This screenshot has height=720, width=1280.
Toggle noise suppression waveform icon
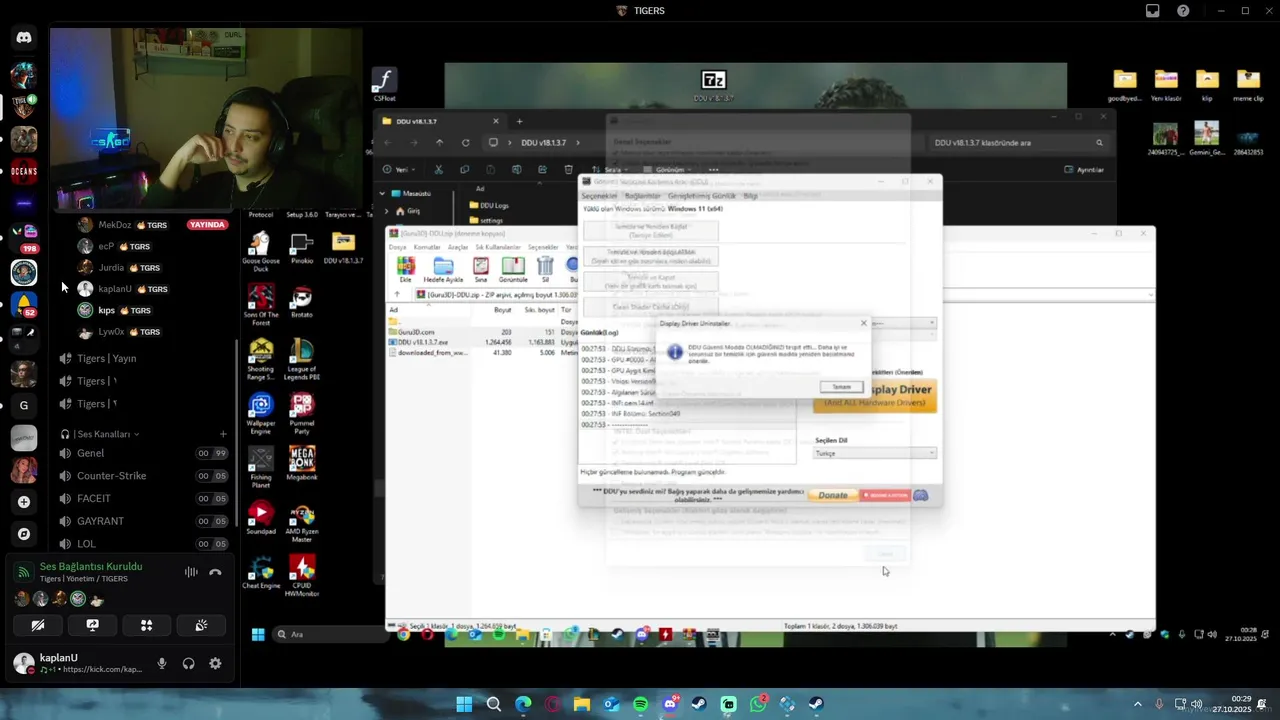190,572
